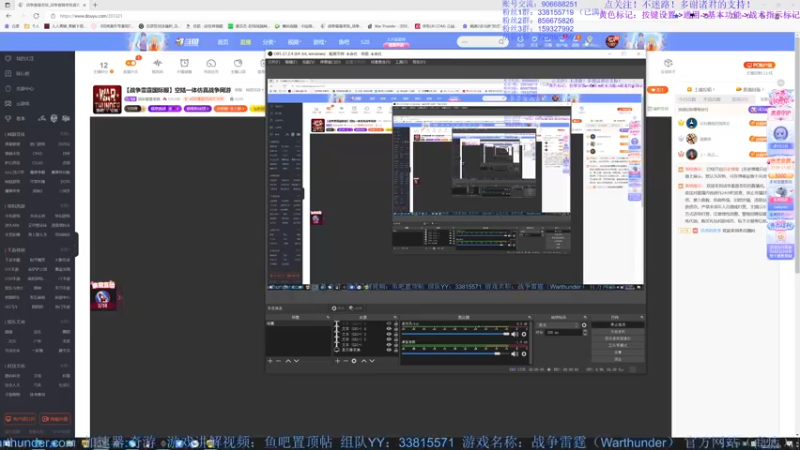The height and width of the screenshot is (450, 800).
Task: Move scene up in OBS scenes panel
Action: 288,361
